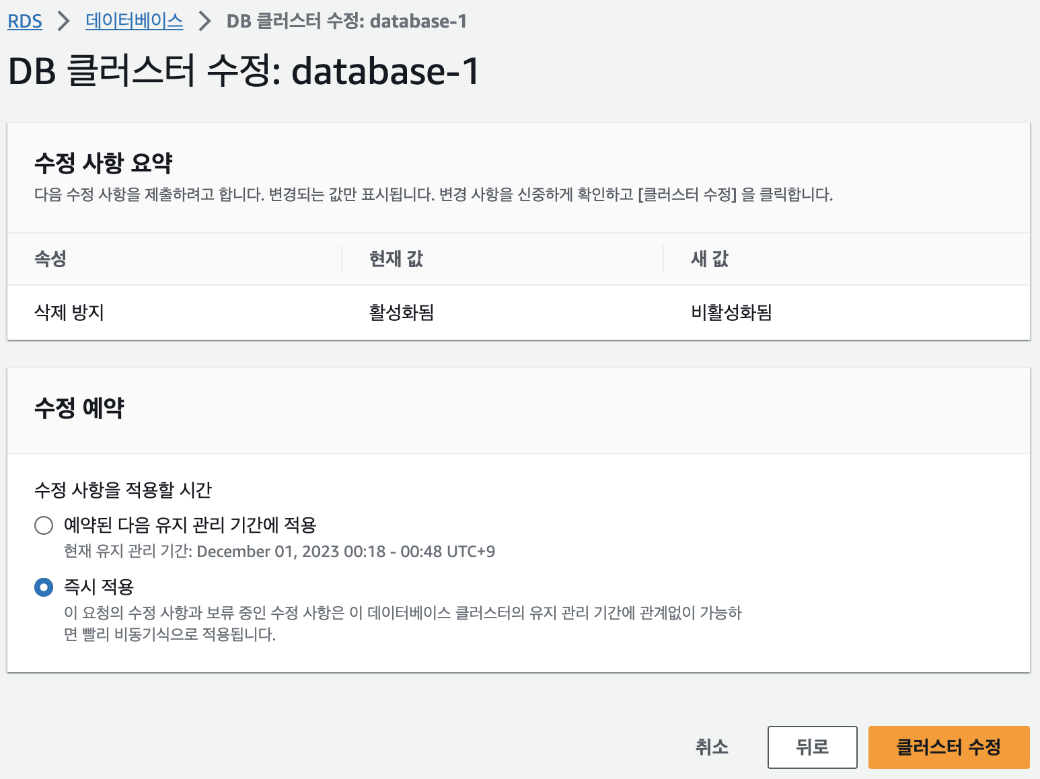Click the 수정 예약 heading

point(80,407)
